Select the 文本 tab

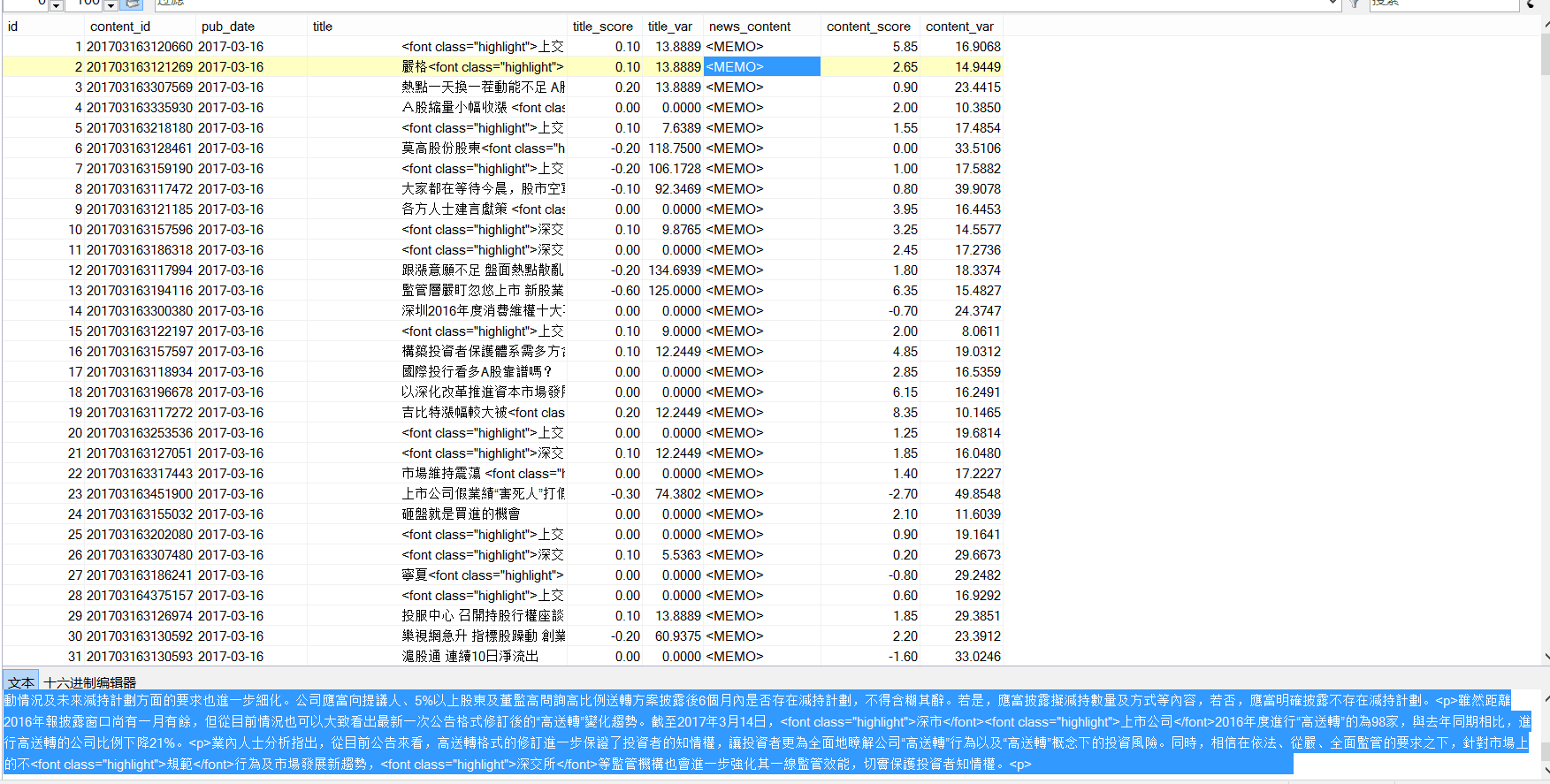pyautogui.click(x=21, y=682)
